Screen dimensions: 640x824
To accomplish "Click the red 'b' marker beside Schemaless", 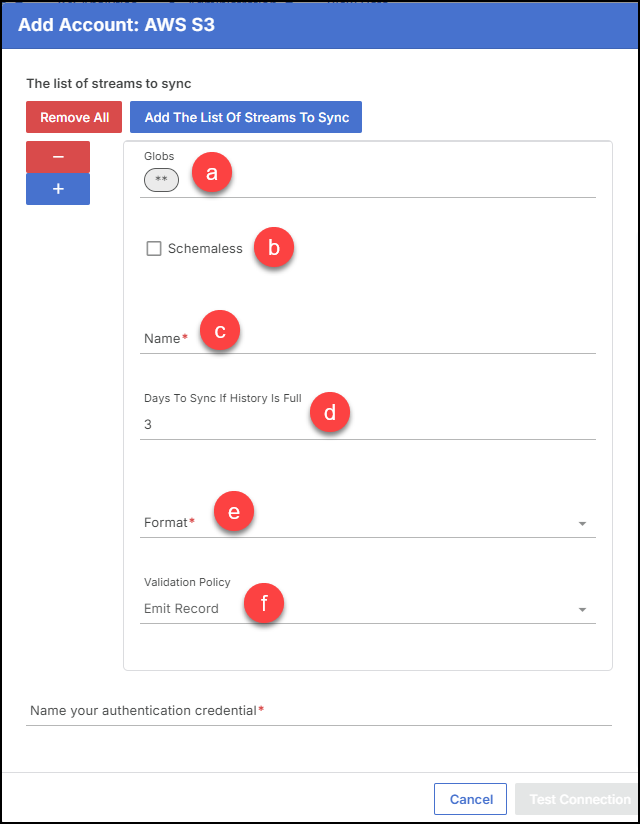I will [274, 247].
